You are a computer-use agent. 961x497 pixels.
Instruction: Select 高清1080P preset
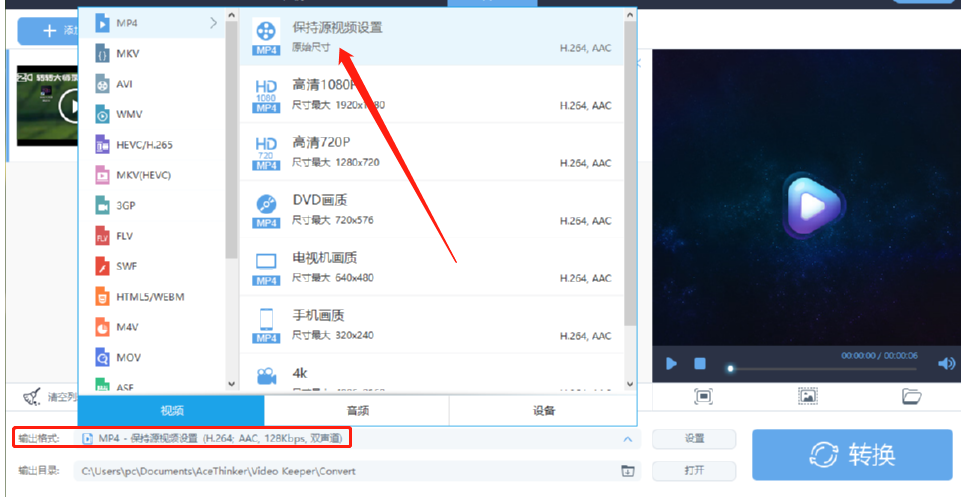(431, 94)
